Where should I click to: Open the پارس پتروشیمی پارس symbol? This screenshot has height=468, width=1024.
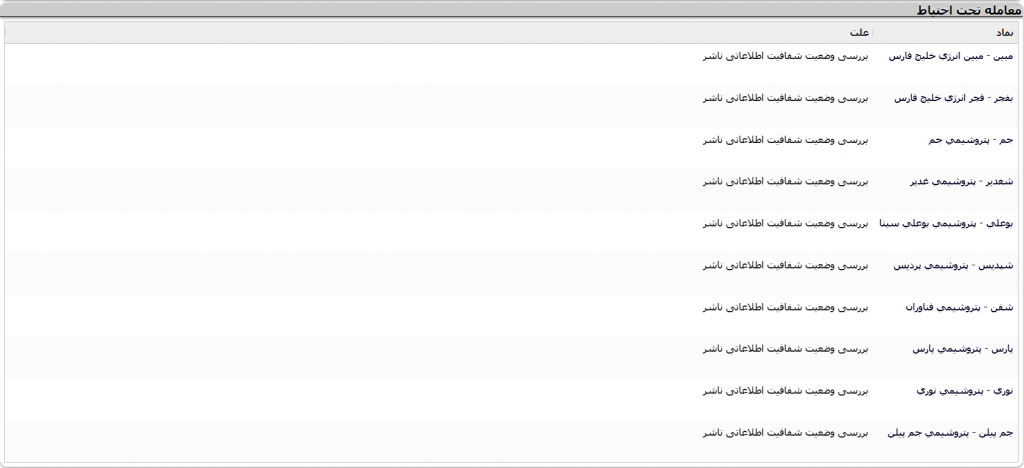point(963,349)
